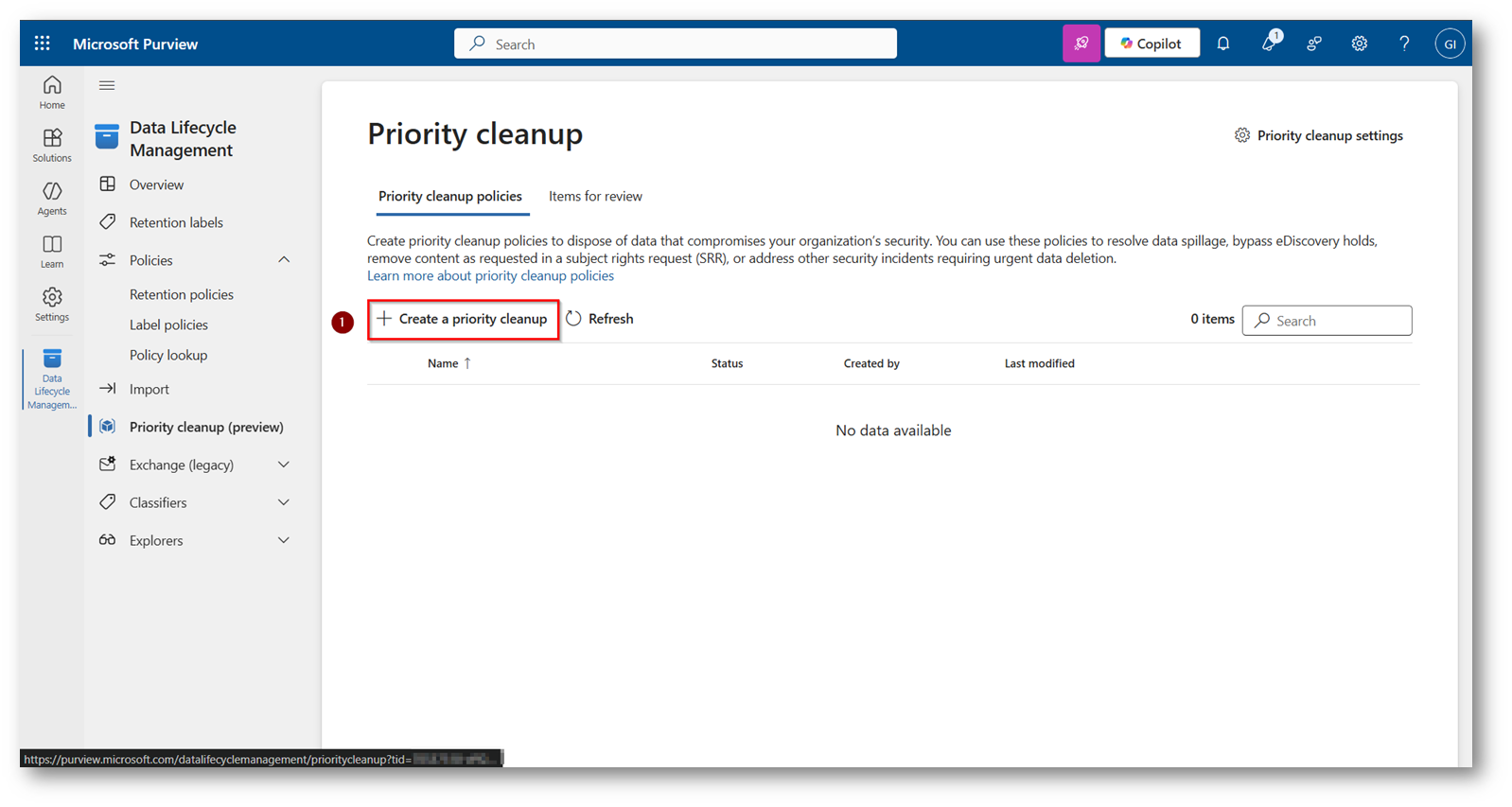Expand the Explorers chevron
1512x807 pixels.
click(x=284, y=540)
